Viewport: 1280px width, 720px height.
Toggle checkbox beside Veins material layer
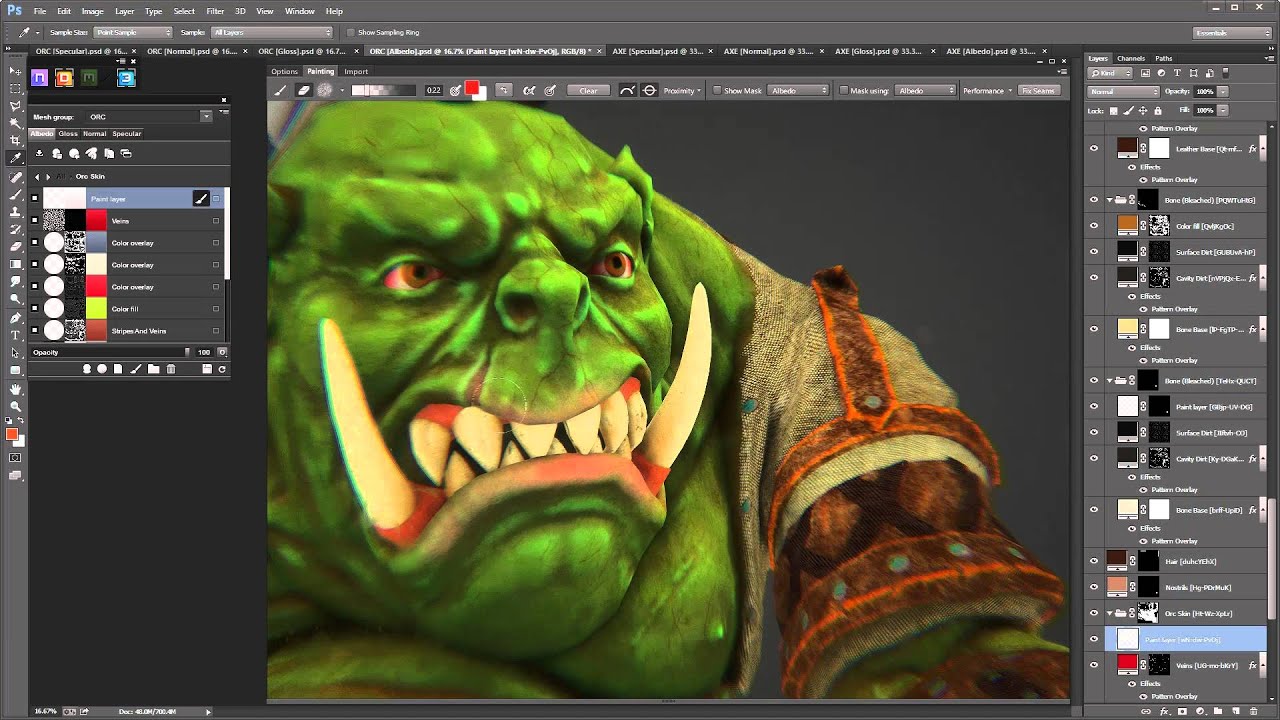click(x=35, y=221)
